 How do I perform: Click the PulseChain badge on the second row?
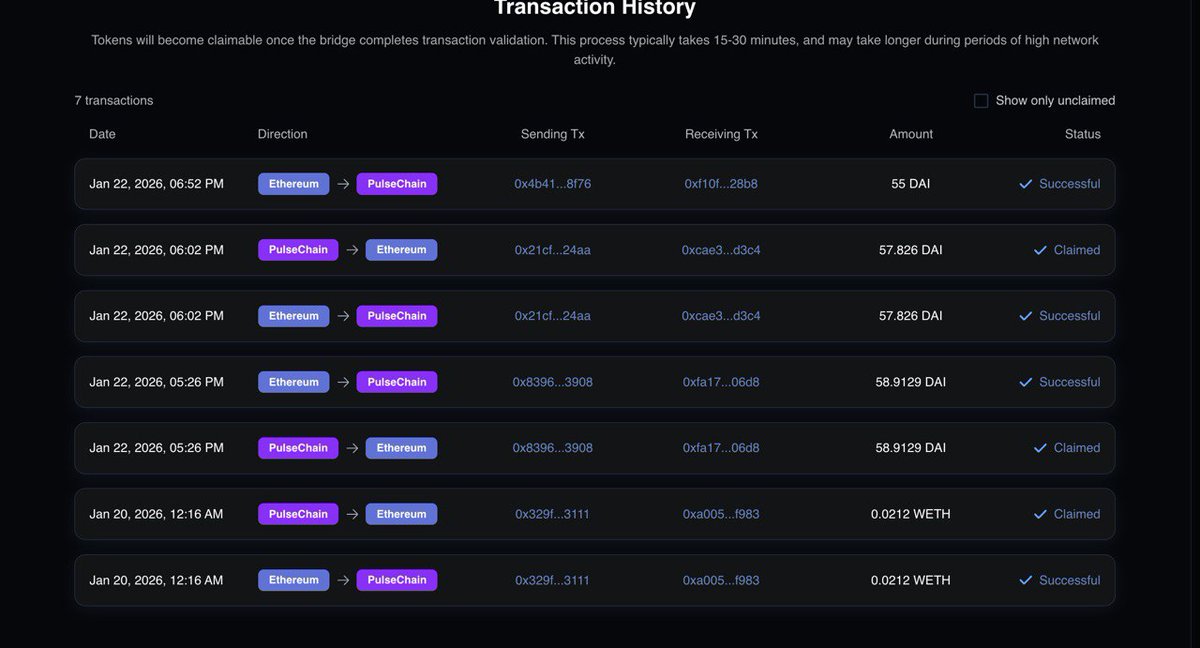297,248
